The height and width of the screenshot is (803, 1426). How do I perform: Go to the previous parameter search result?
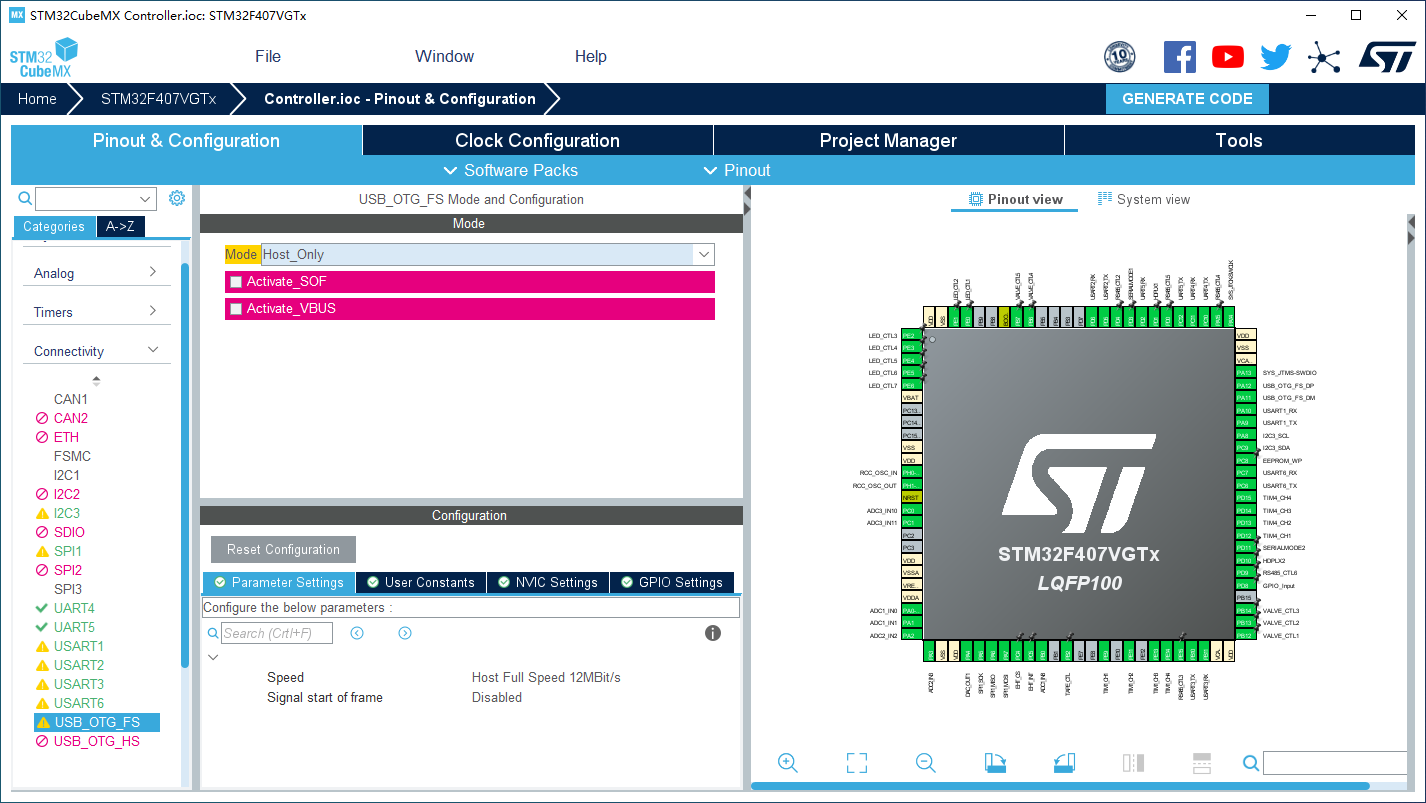(x=357, y=633)
